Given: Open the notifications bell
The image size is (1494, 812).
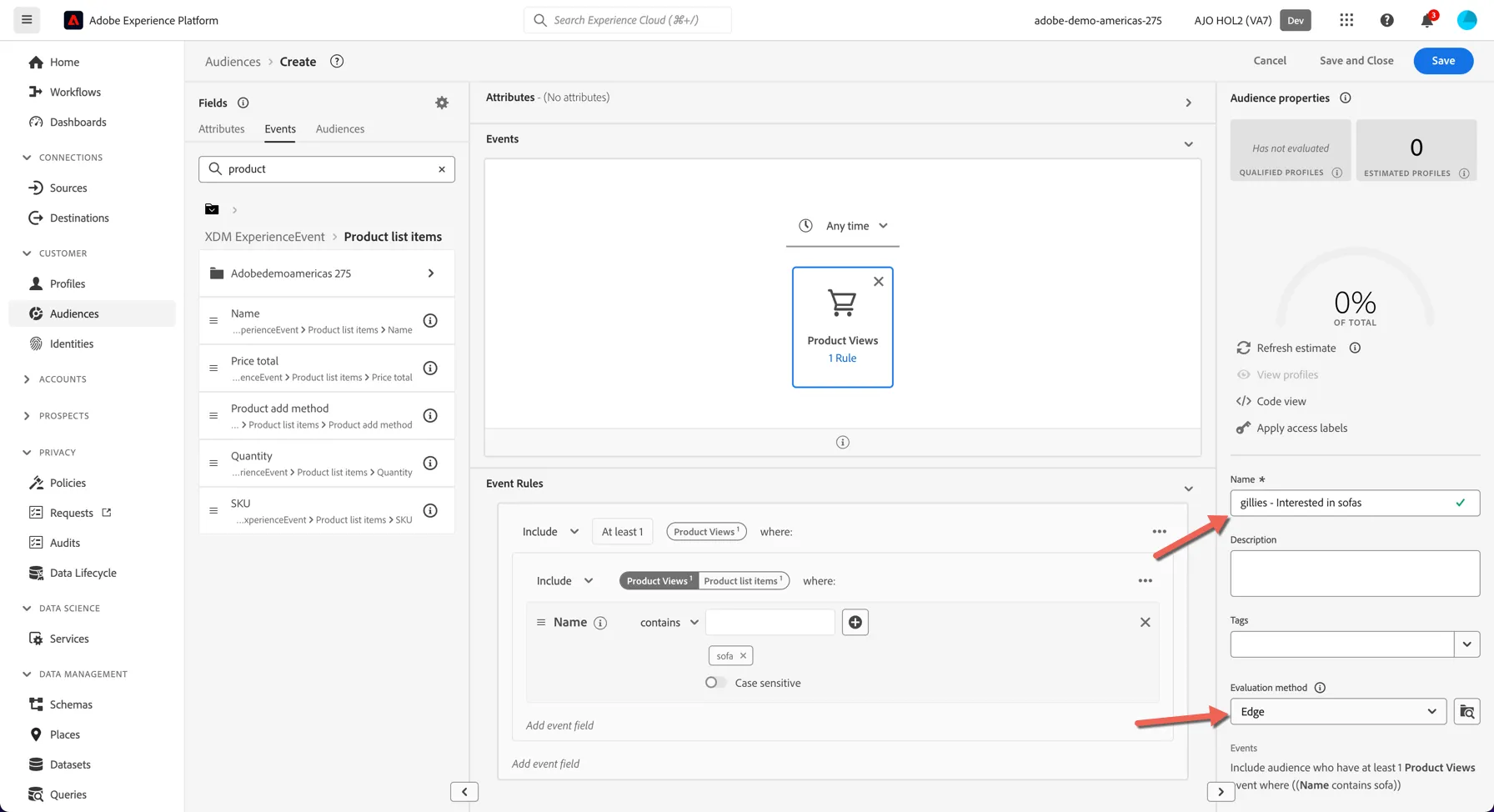Looking at the screenshot, I should tap(1427, 20).
